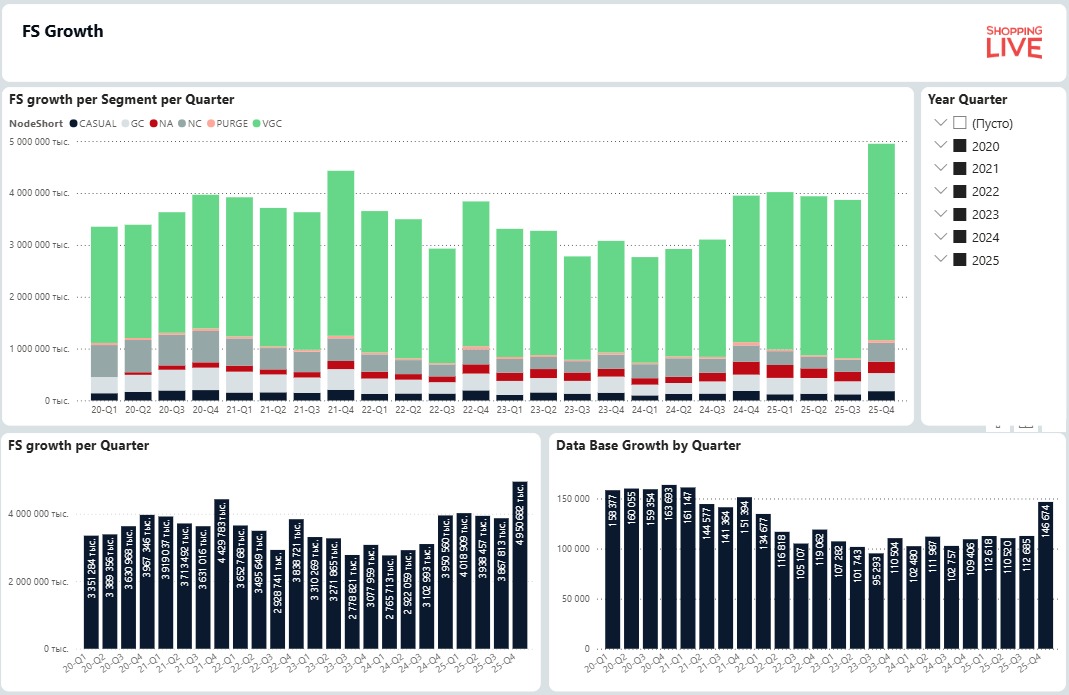Select the bar labeled 3 967 346 тыс.
The width and height of the screenshot is (1069, 695).
(x=147, y=582)
